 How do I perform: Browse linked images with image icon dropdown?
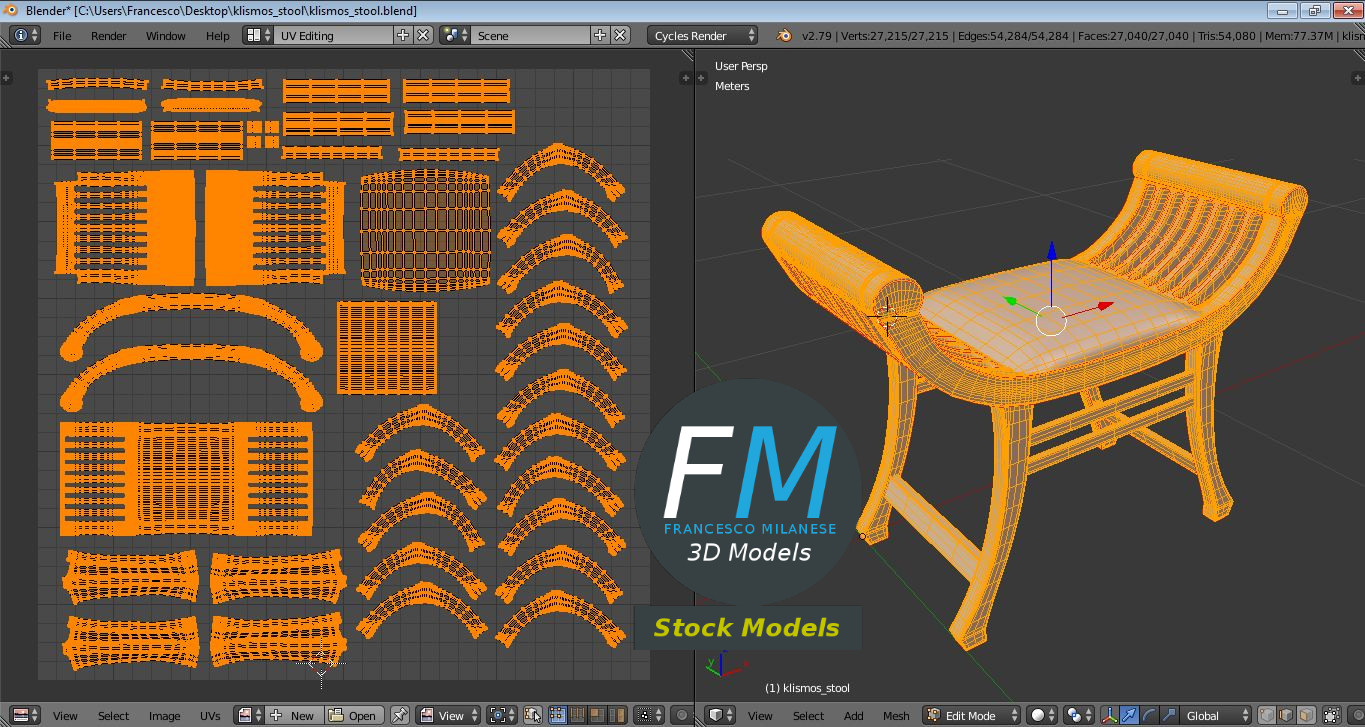249,715
